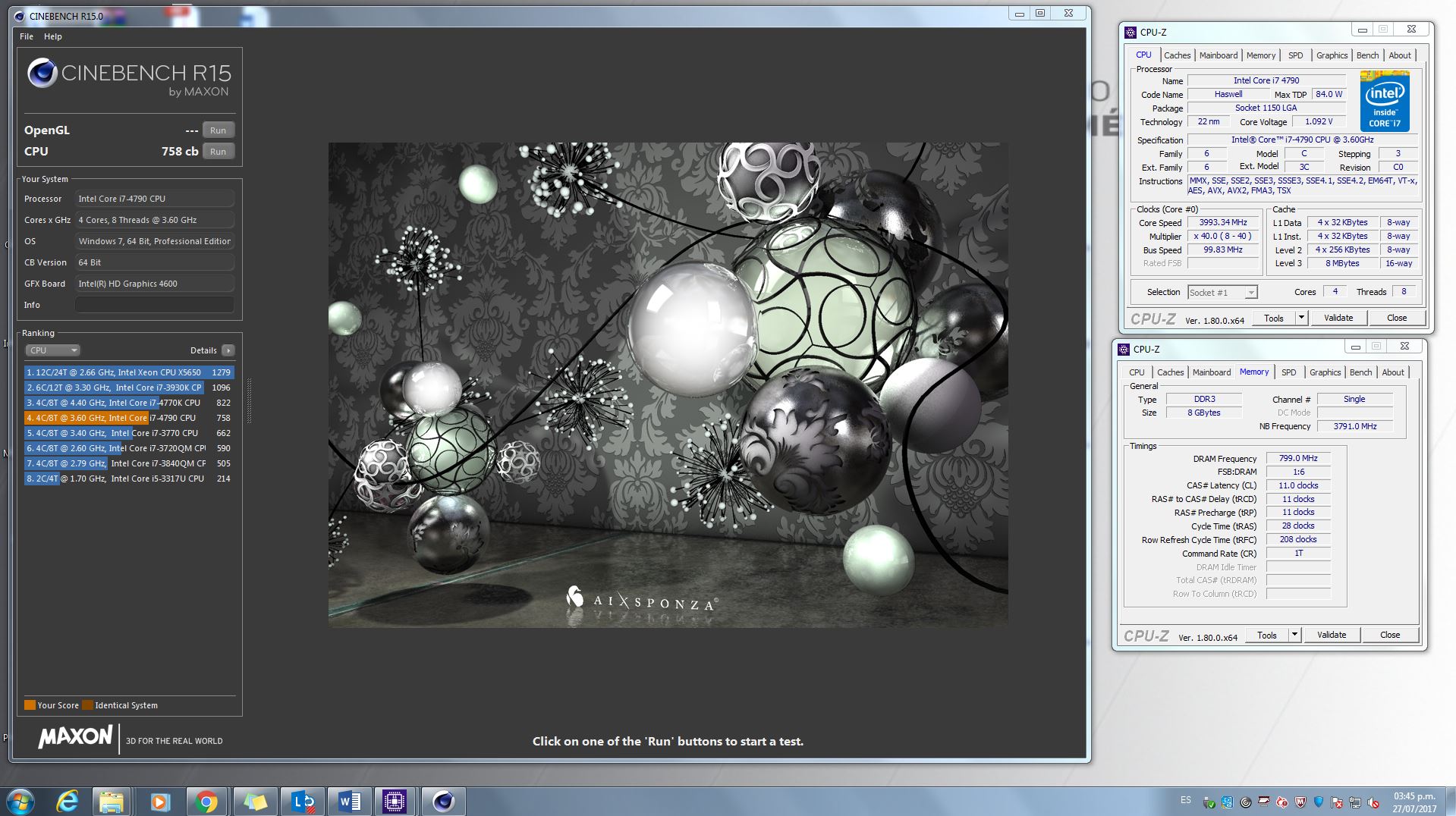The width and height of the screenshot is (1456, 816).
Task: Open the Socket #1 selection dropdown
Action: [x=1222, y=292]
